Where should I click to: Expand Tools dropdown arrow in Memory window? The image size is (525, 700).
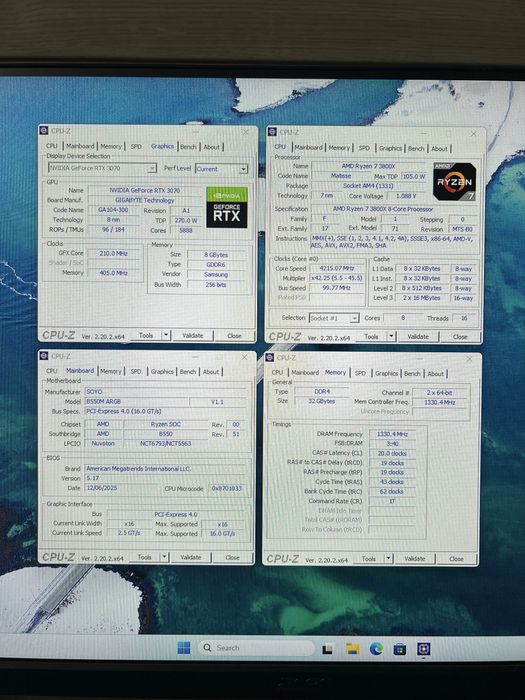click(388, 558)
